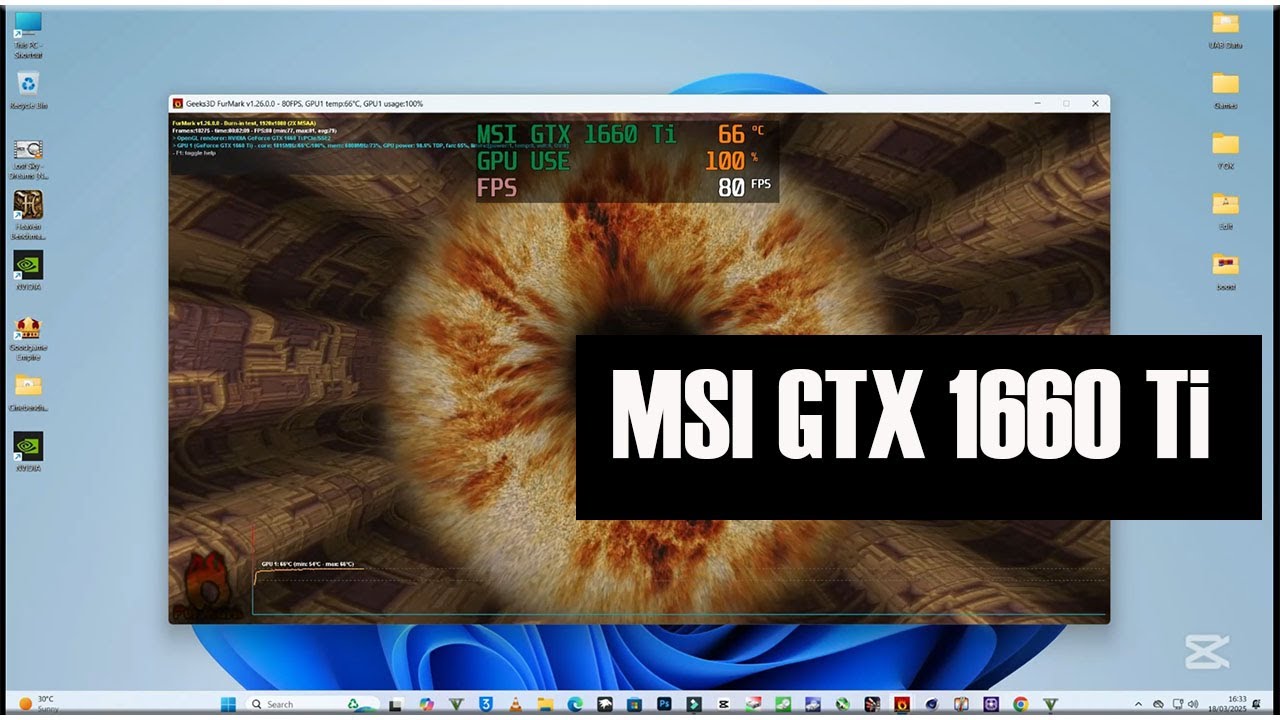The image size is (1280, 720).
Task: Click the FurMark window title text
Action: tap(304, 103)
